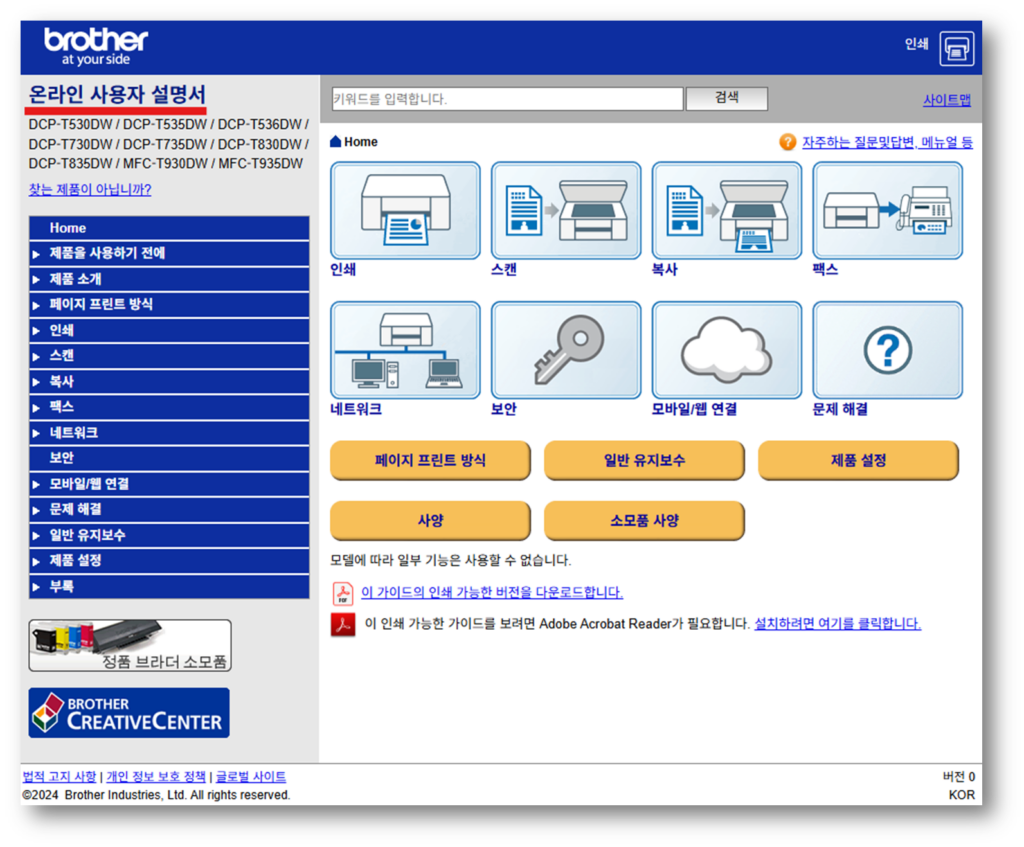This screenshot has width=1024, height=847.
Task: Expand 제품을 사용하기 전에 in sidebar
Action: pos(169,253)
